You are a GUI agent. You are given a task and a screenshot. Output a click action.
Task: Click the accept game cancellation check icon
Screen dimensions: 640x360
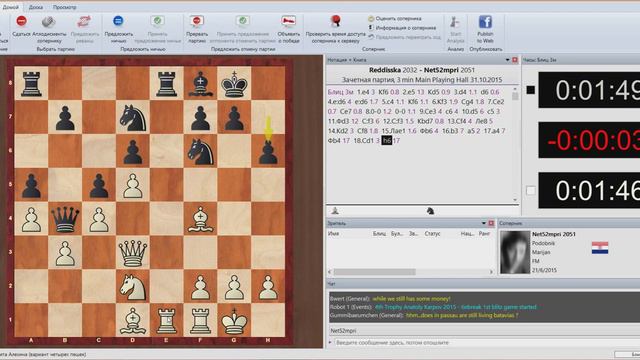tap(242, 21)
